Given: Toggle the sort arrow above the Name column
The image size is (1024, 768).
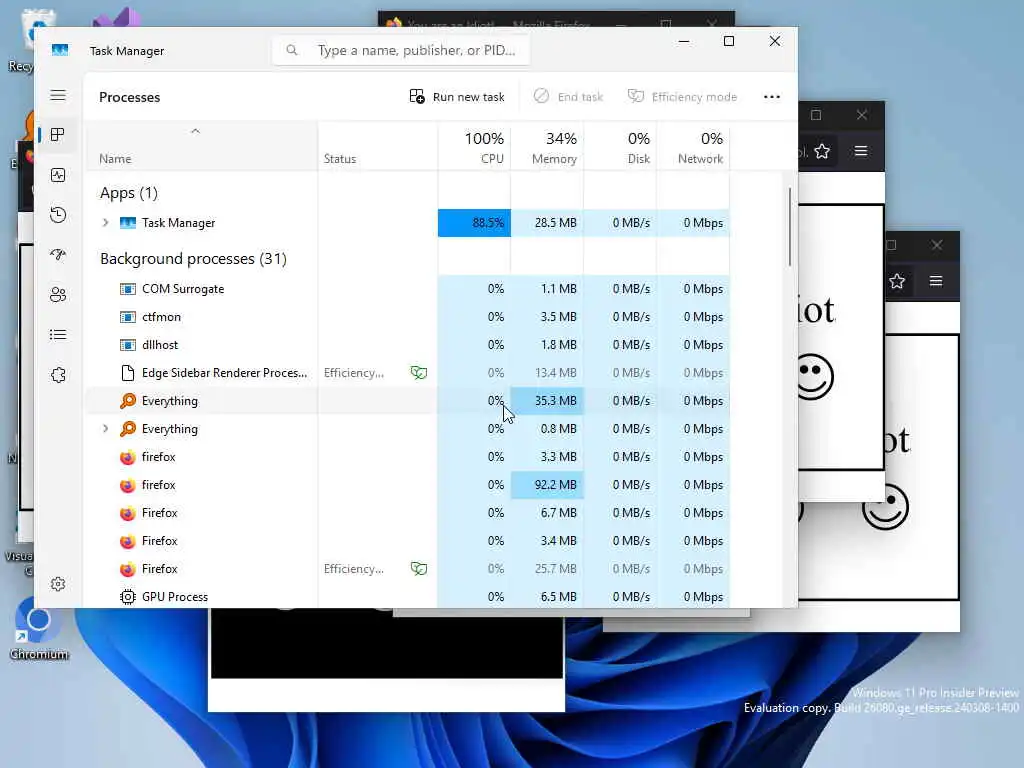Looking at the screenshot, I should (195, 131).
